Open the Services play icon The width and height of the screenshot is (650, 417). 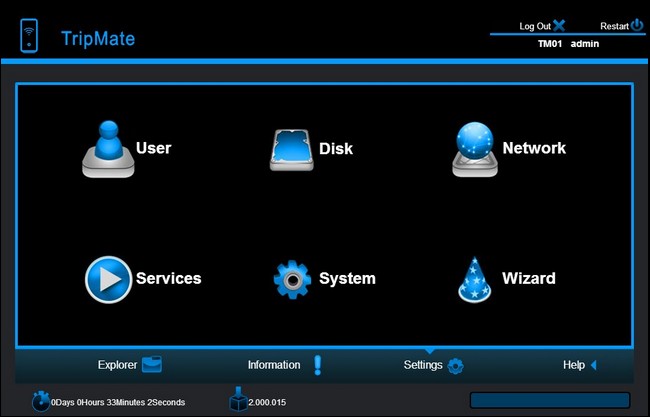(109, 279)
